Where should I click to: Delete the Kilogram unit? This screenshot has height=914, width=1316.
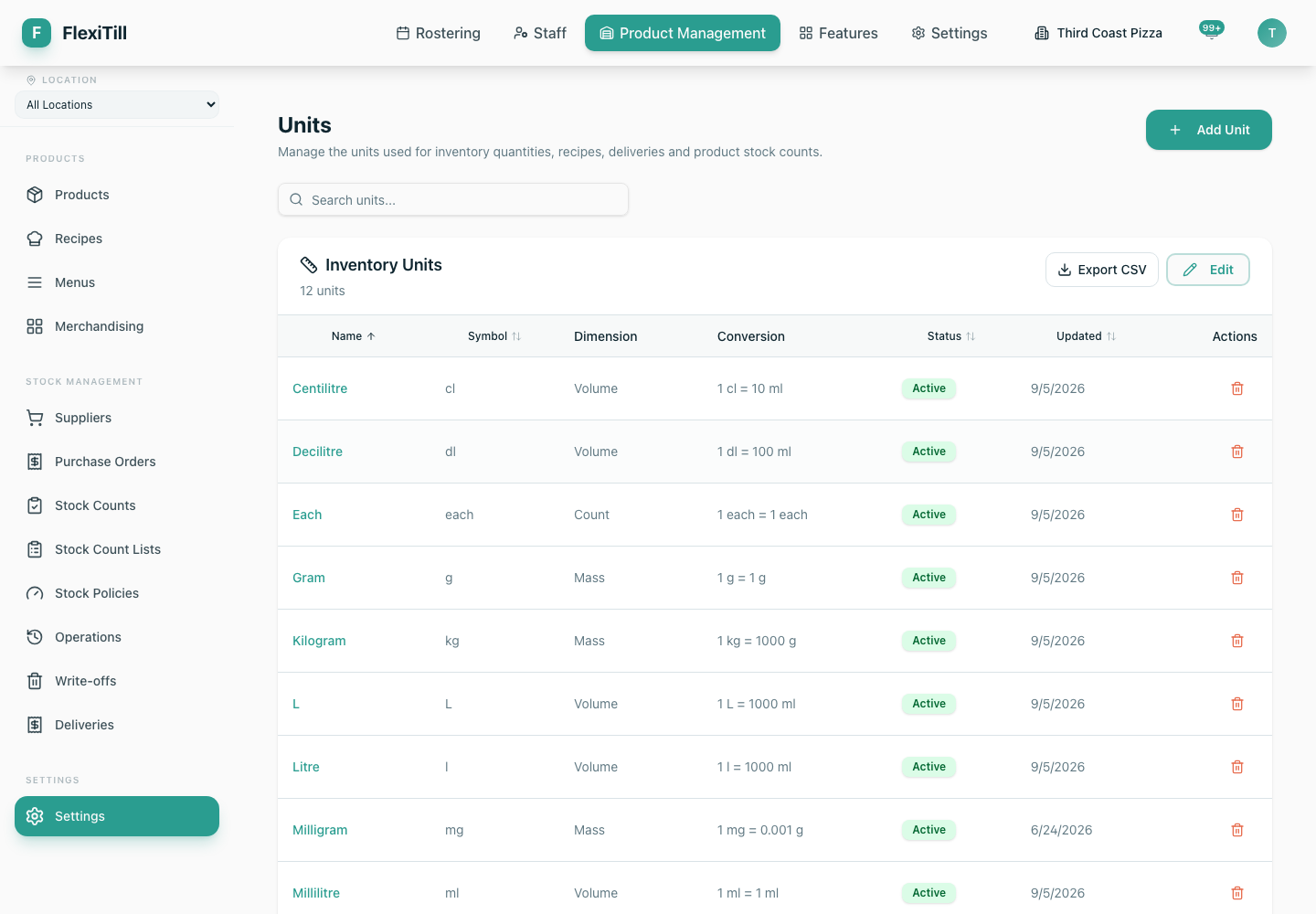coord(1237,641)
